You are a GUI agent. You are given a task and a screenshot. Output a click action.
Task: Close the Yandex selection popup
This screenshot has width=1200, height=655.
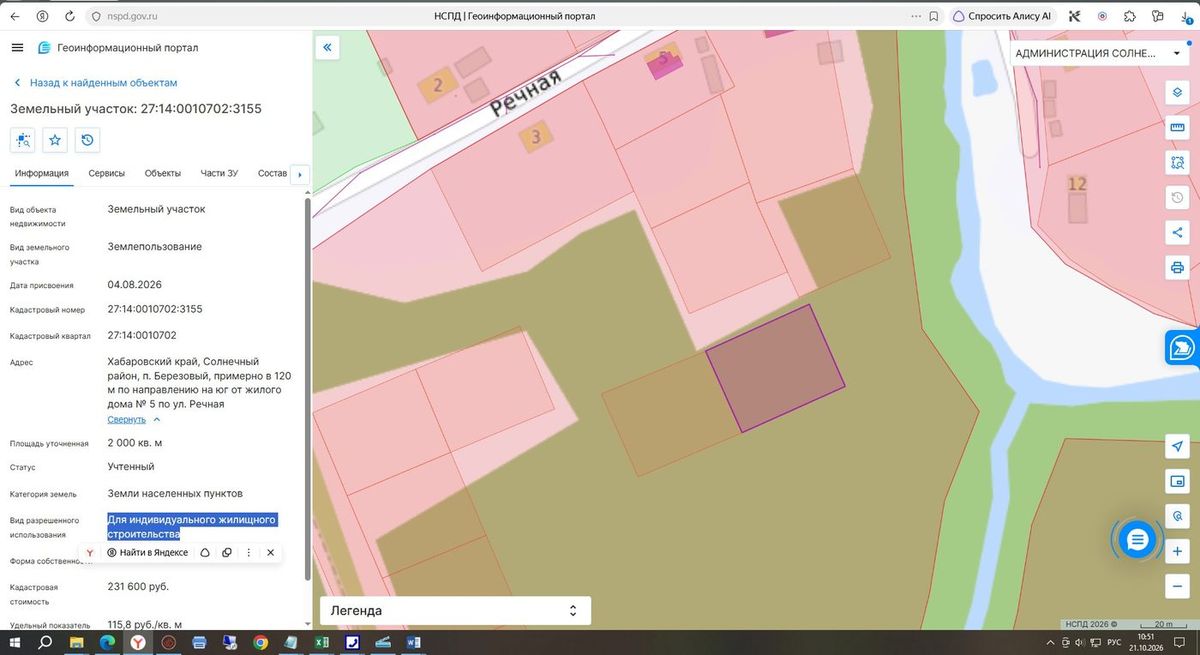270,552
